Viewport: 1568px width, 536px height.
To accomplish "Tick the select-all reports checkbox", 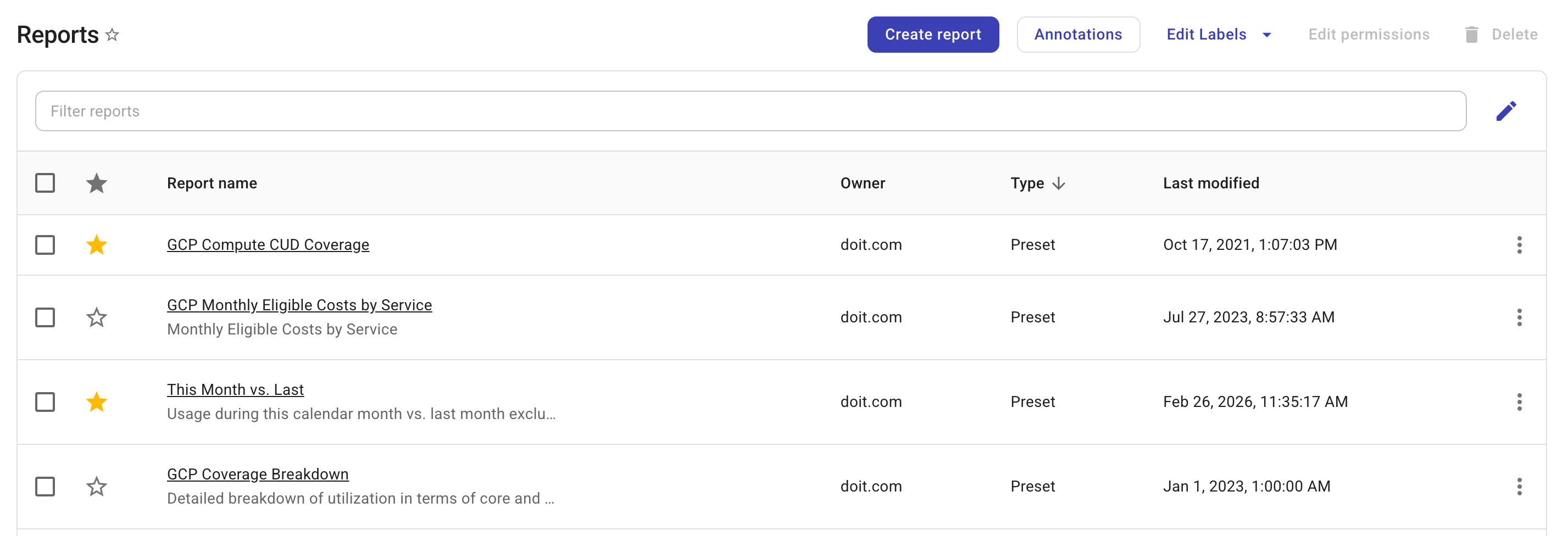I will click(x=45, y=183).
